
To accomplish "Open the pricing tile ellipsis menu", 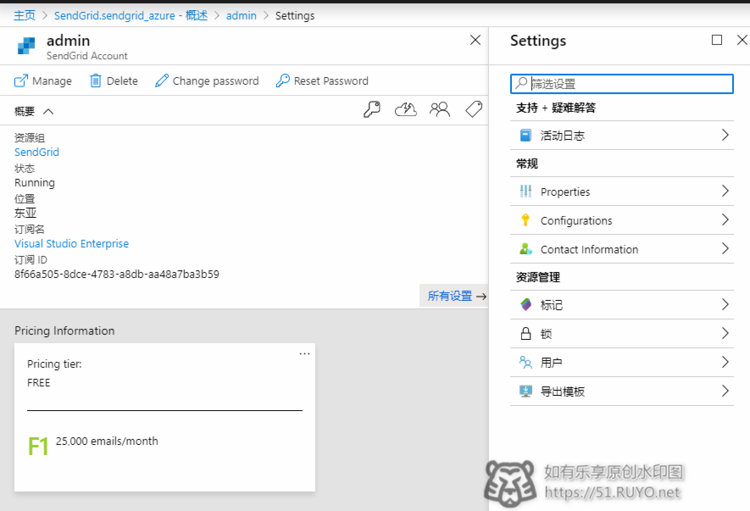I will coord(304,354).
